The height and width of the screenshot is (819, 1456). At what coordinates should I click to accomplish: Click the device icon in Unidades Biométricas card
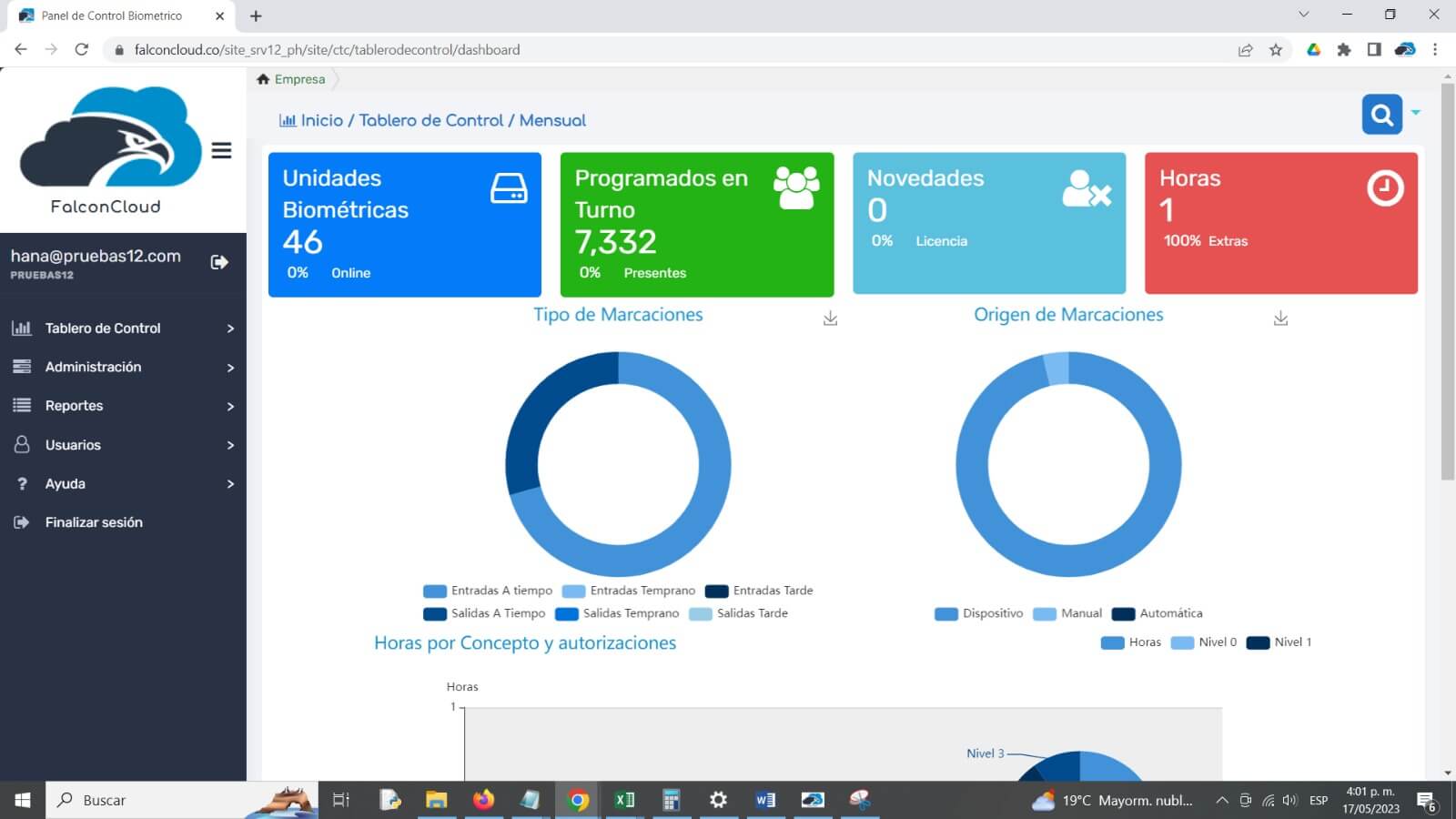point(509,188)
